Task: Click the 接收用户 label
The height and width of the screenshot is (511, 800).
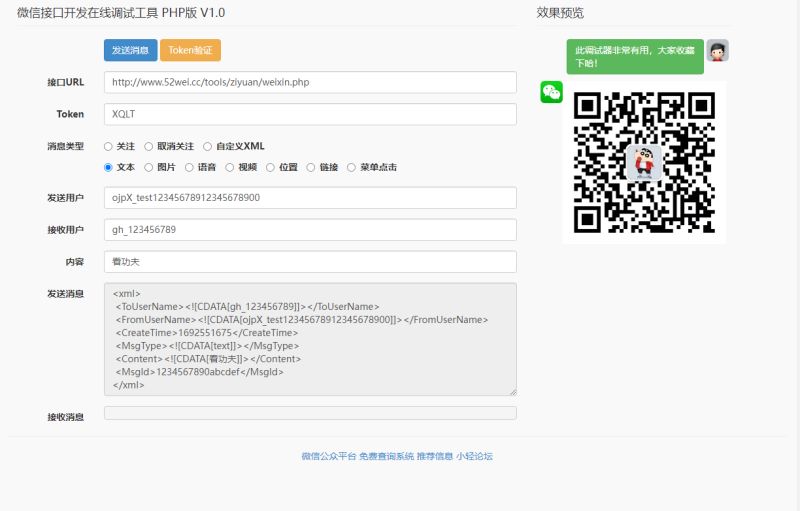Action: click(x=65, y=230)
